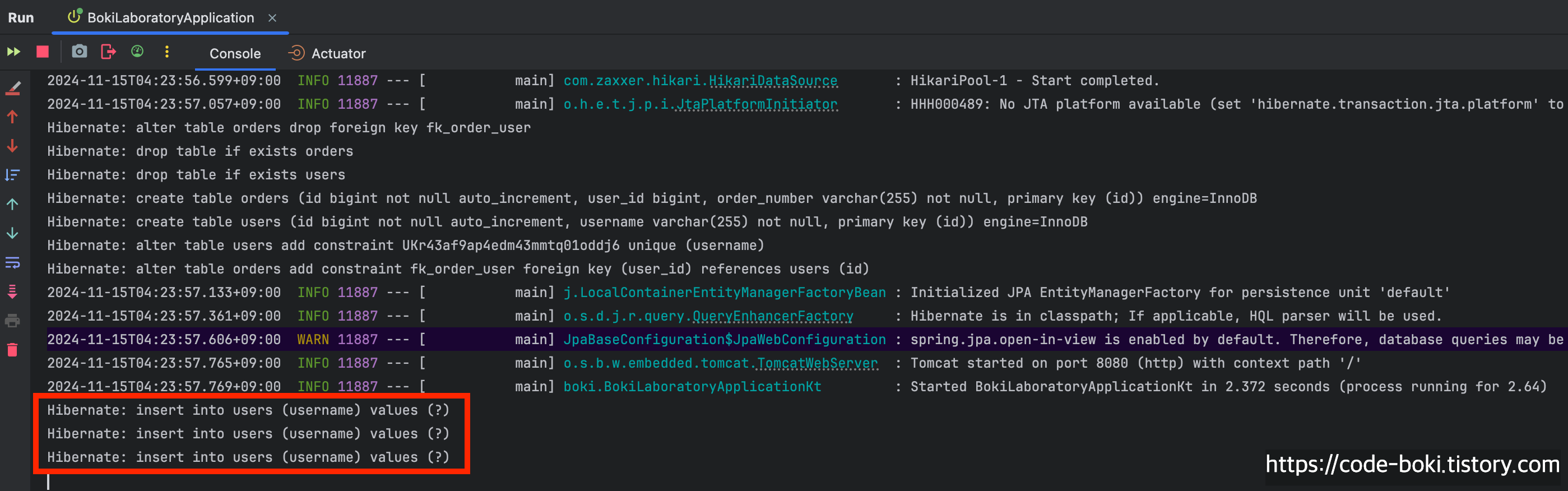
Task: Click the JpaBaseConfiguration$JpaWebConfiguration logger text
Action: tap(725, 340)
